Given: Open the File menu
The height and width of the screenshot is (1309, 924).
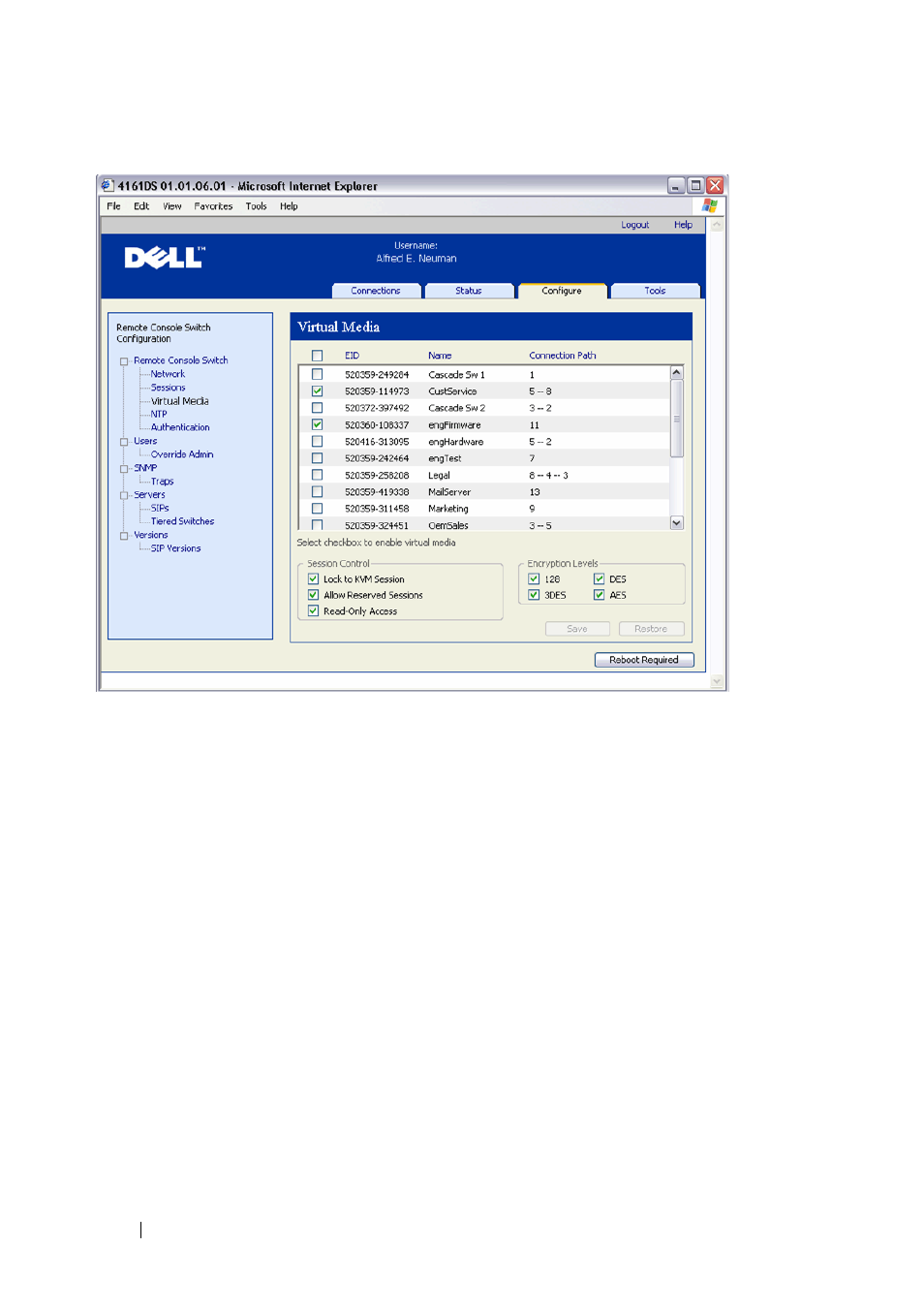Looking at the screenshot, I should pyautogui.click(x=113, y=206).
